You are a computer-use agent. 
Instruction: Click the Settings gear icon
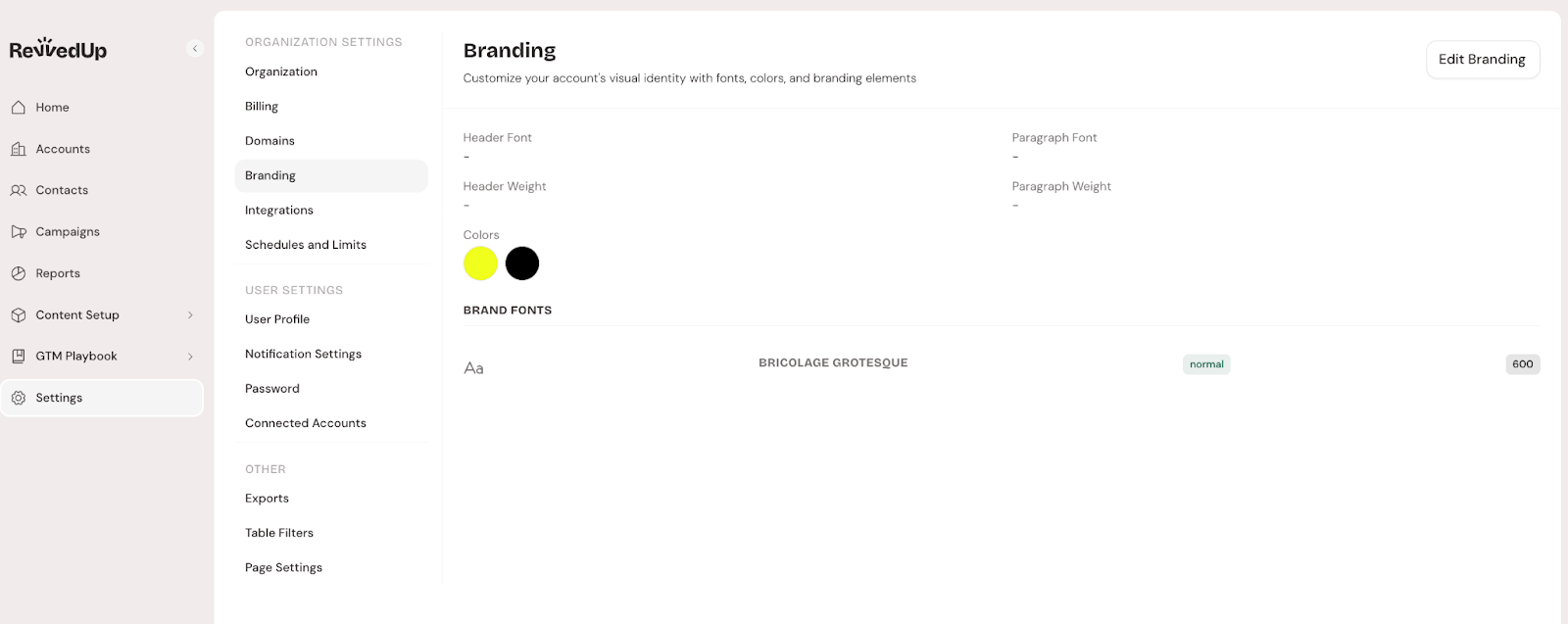coord(19,398)
